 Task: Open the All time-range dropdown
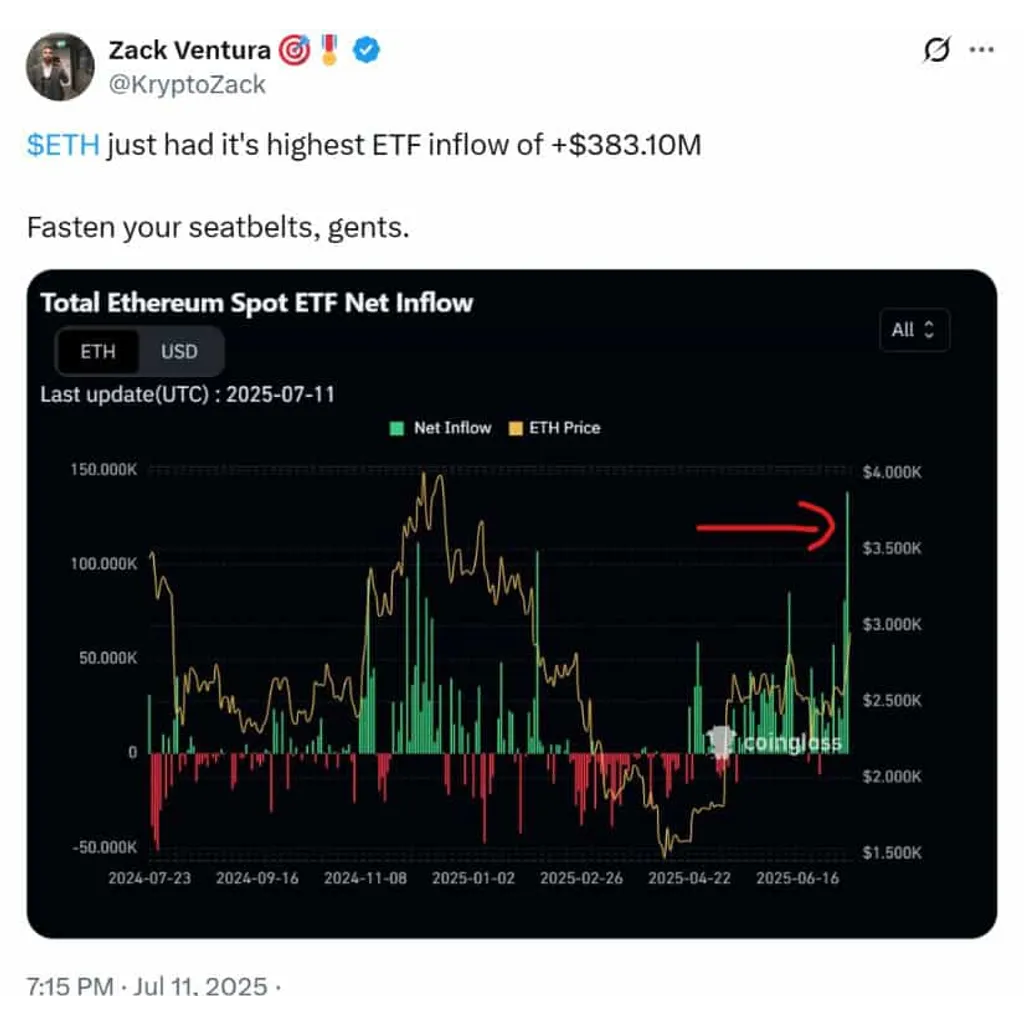pos(914,330)
